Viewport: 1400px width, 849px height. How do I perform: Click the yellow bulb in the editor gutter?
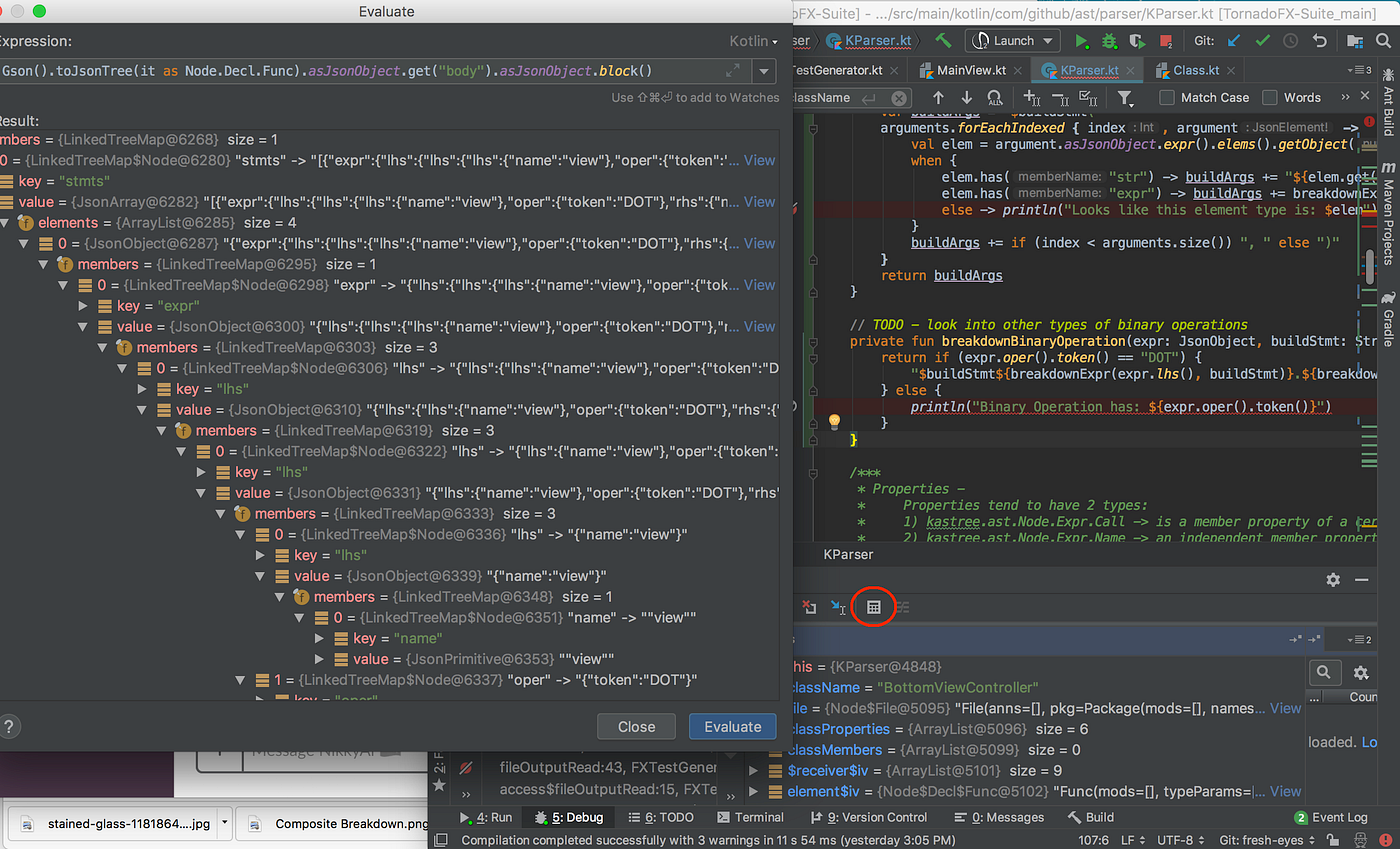pyautogui.click(x=835, y=421)
